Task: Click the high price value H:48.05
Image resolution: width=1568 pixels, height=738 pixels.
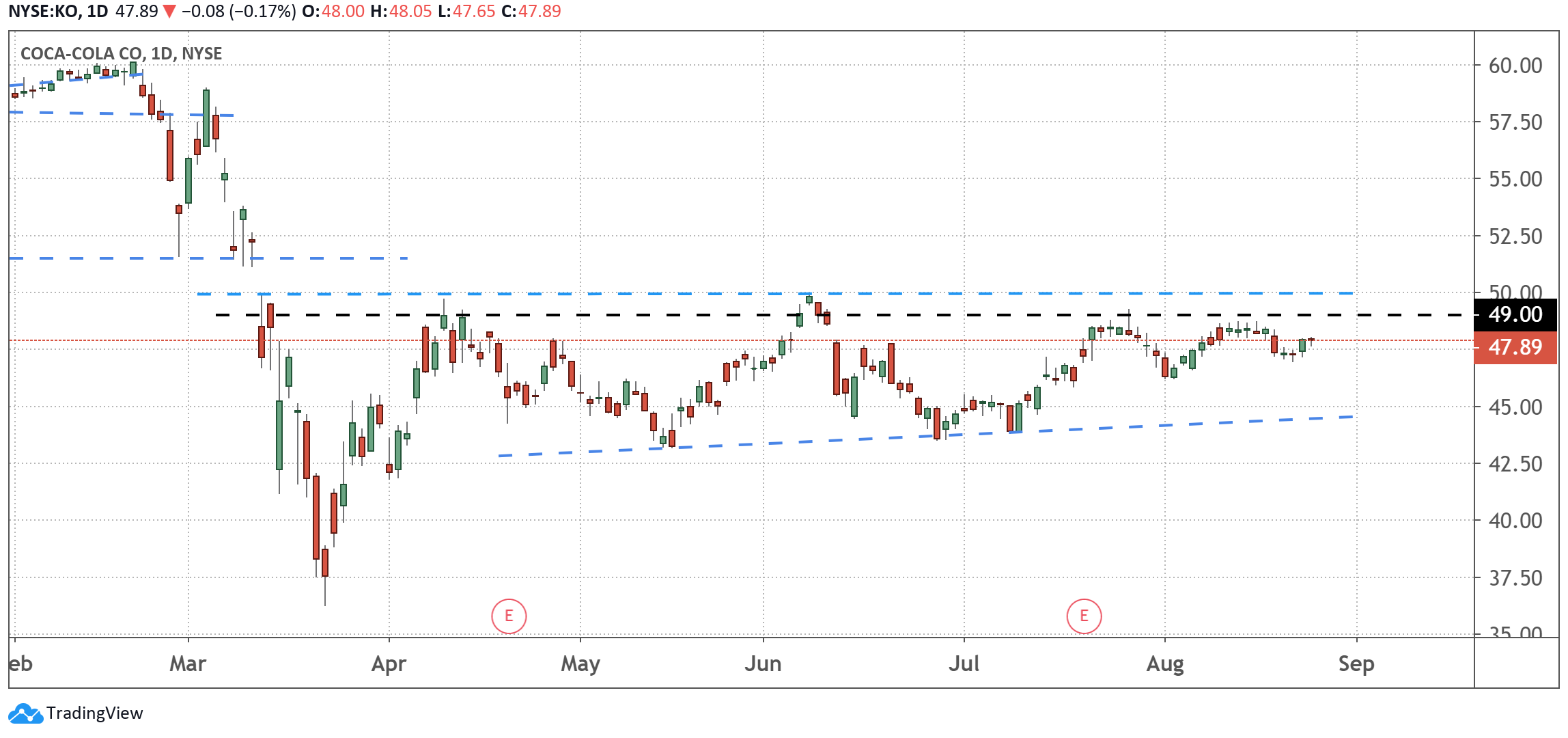Action: [x=401, y=12]
